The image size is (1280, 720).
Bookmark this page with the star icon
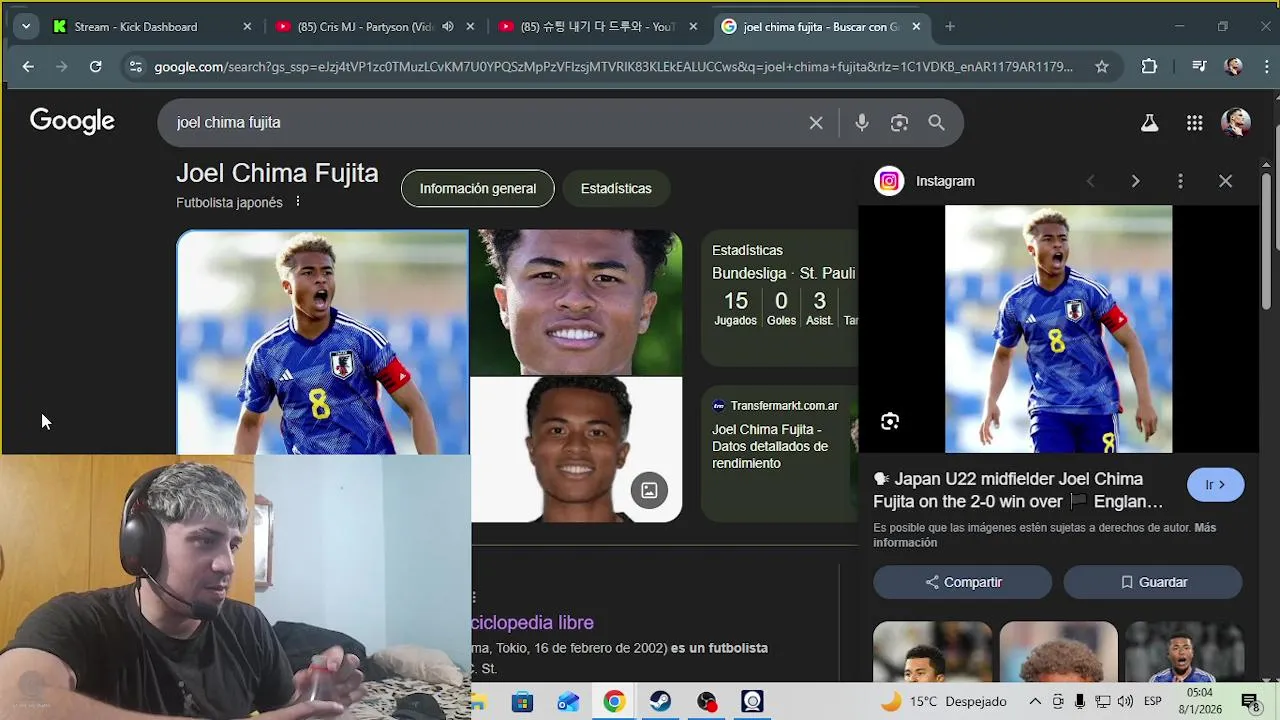pyautogui.click(x=1102, y=67)
